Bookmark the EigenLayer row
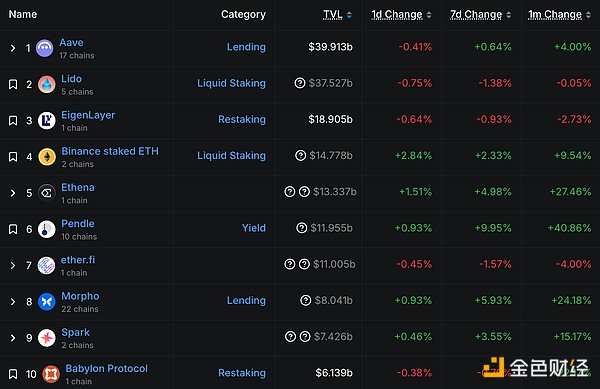Image resolution: width=600 pixels, height=389 pixels. (13, 120)
